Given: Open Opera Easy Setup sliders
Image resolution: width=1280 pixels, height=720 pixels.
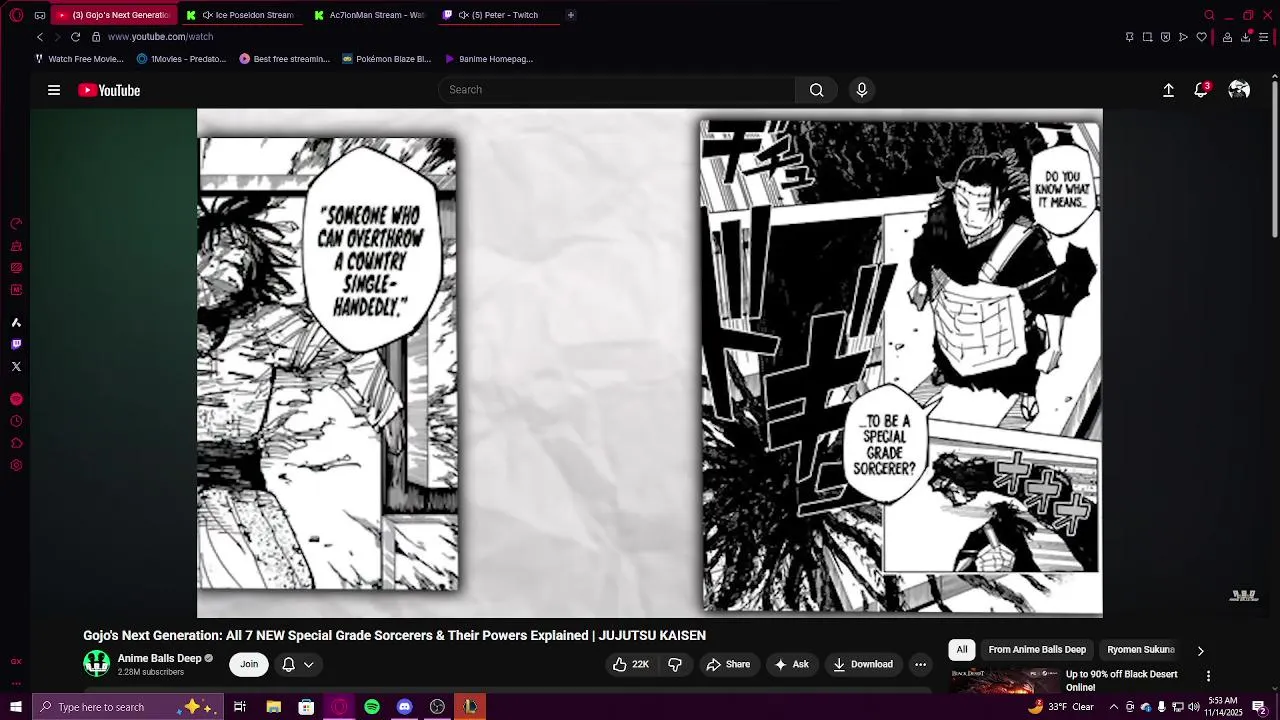Looking at the screenshot, I should tap(1263, 37).
